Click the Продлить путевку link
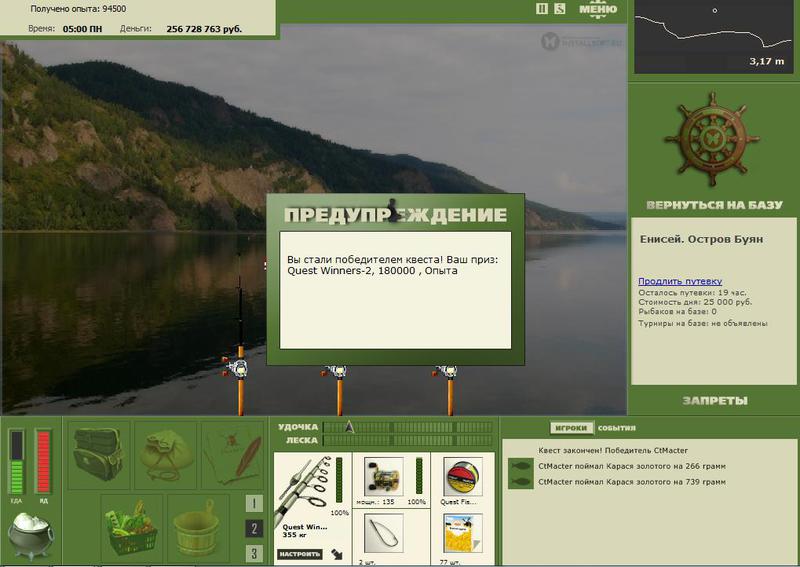This screenshot has height=567, width=800. pos(680,281)
